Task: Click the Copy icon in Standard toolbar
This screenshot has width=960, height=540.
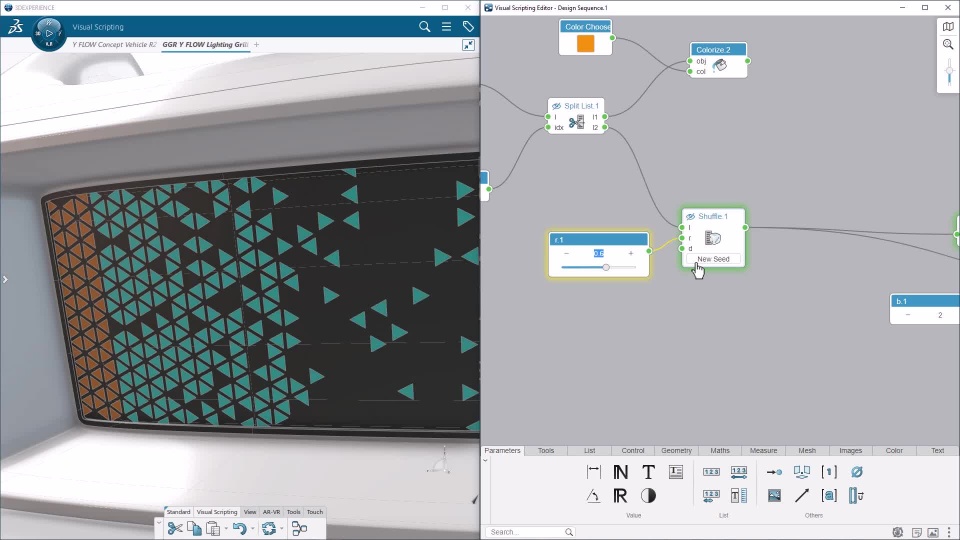Action: [194, 528]
